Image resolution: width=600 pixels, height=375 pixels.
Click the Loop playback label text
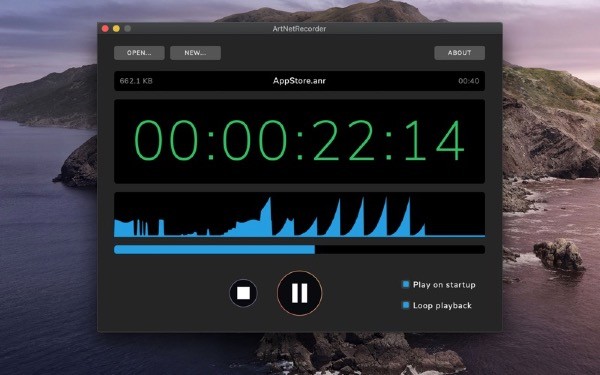(442, 306)
